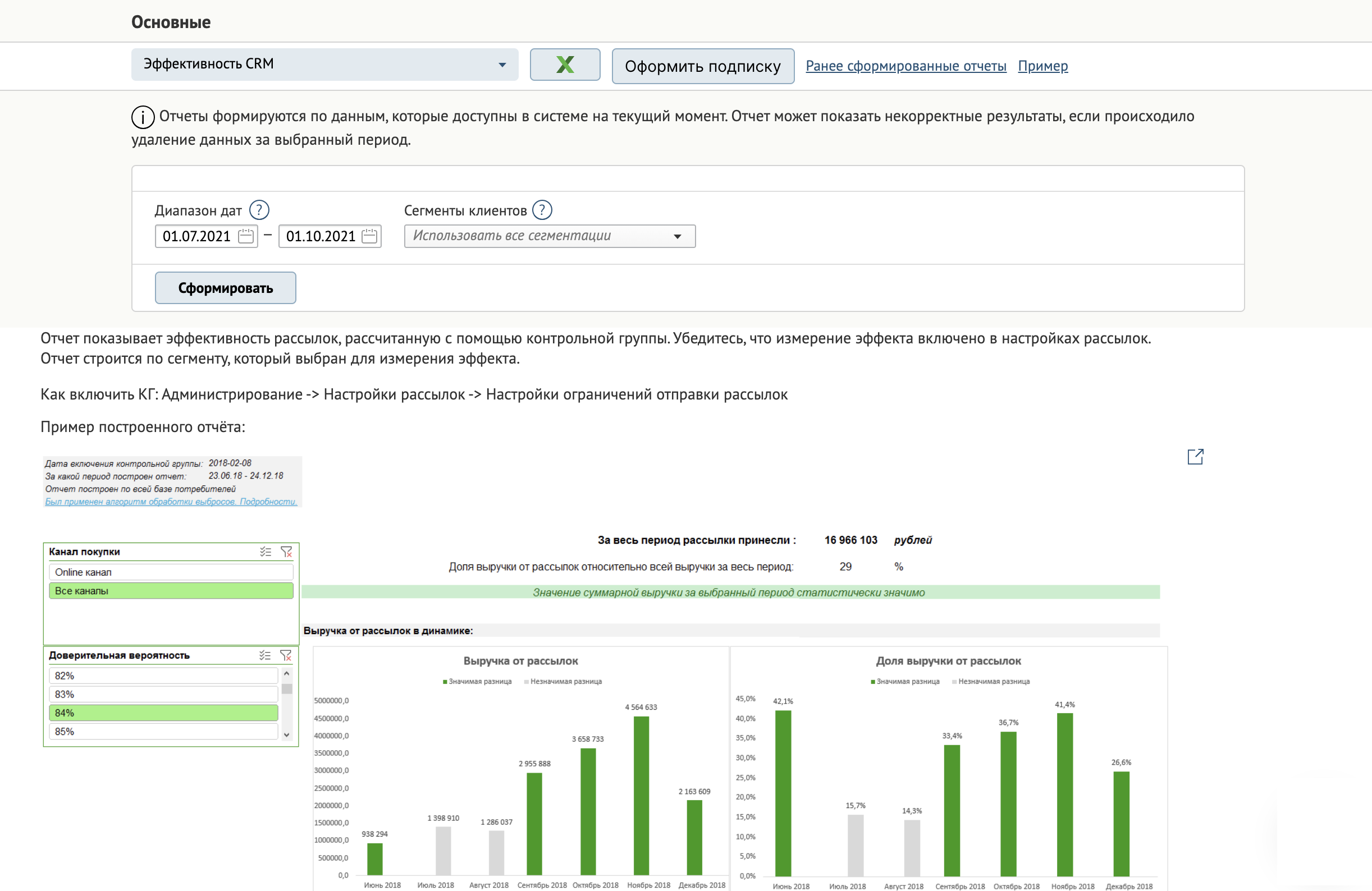Viewport: 1372px width, 891px height.
Task: Click the Основные section heading
Action: tap(171, 22)
